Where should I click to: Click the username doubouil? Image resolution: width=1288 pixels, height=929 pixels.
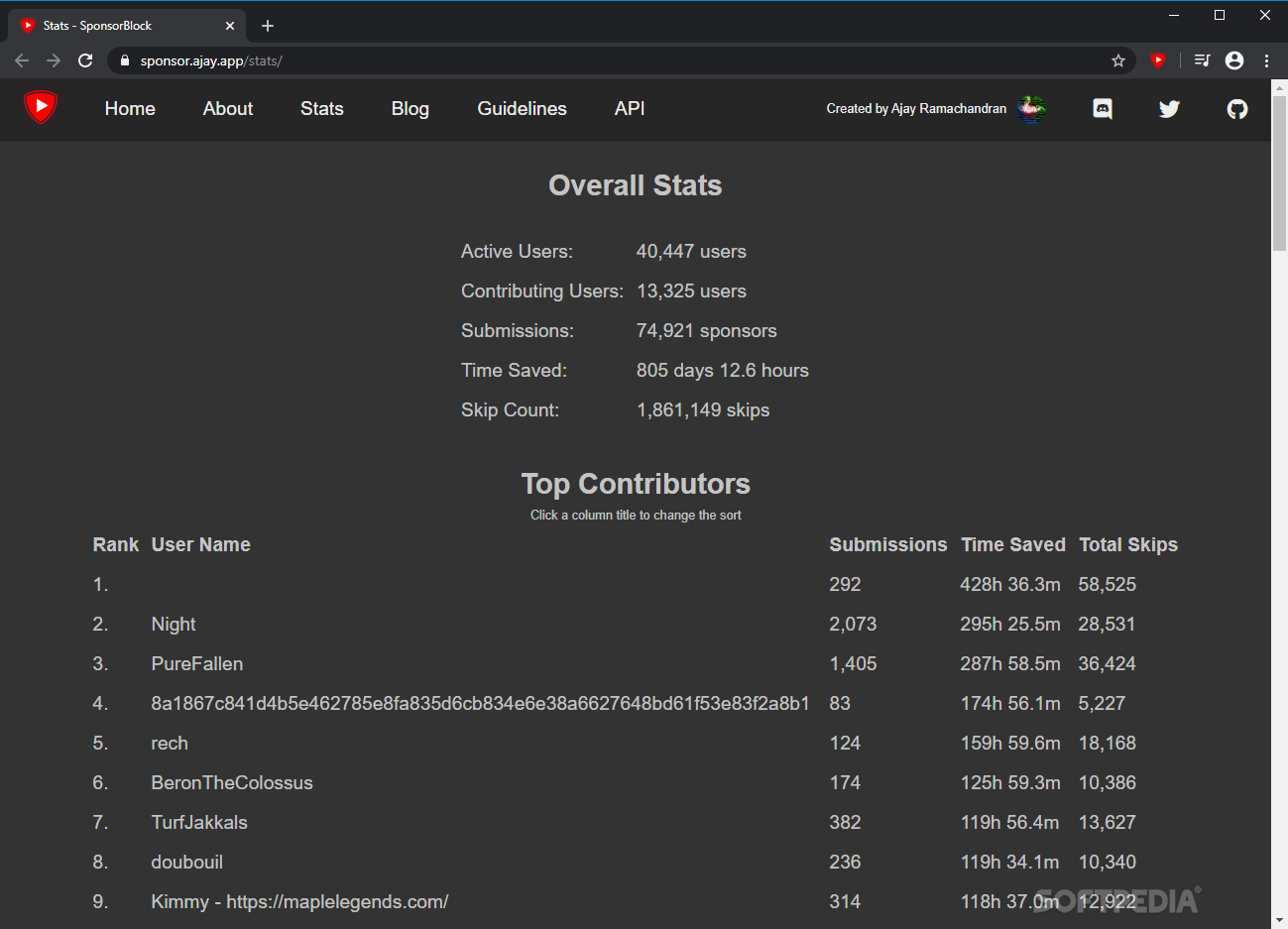click(186, 863)
